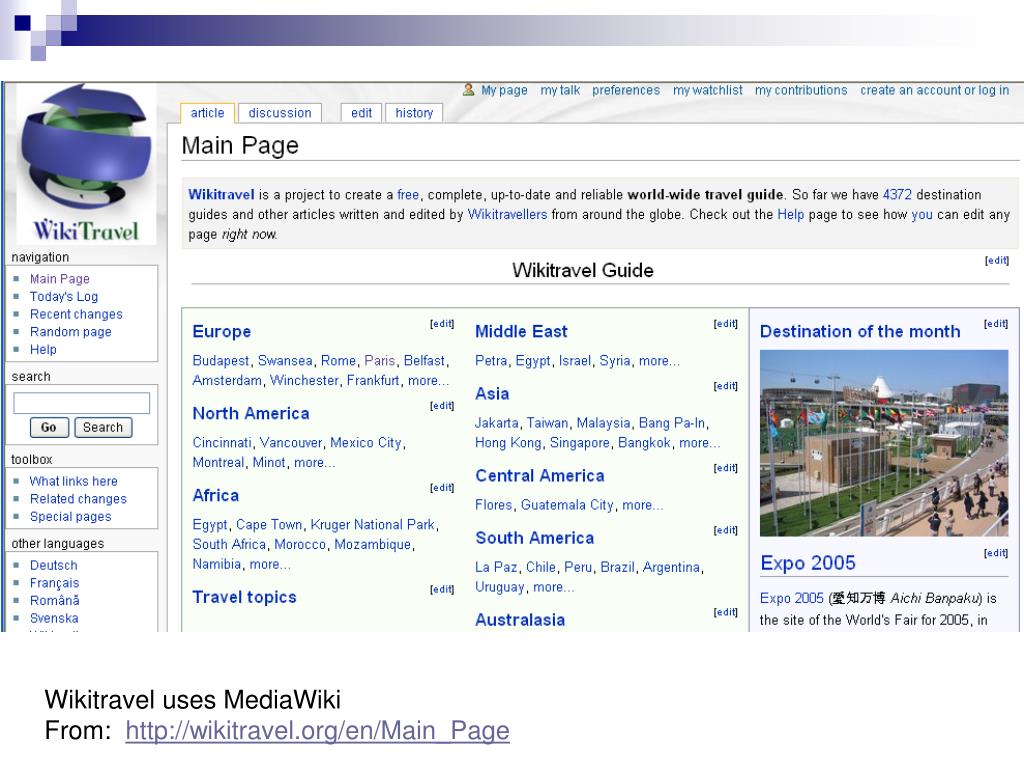Open the edit tab
The height and width of the screenshot is (768, 1024).
pyautogui.click(x=361, y=113)
